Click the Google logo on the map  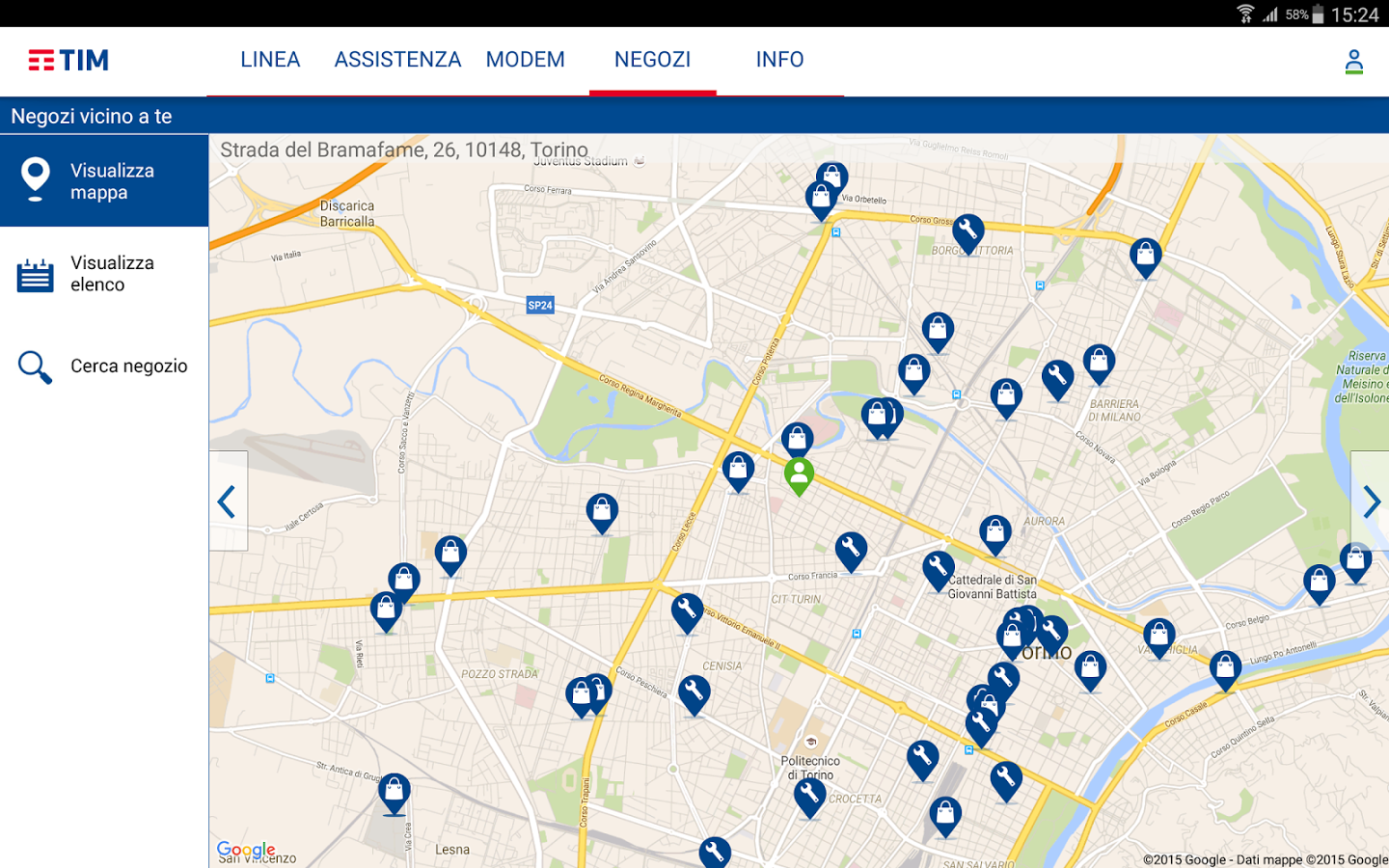tap(246, 851)
